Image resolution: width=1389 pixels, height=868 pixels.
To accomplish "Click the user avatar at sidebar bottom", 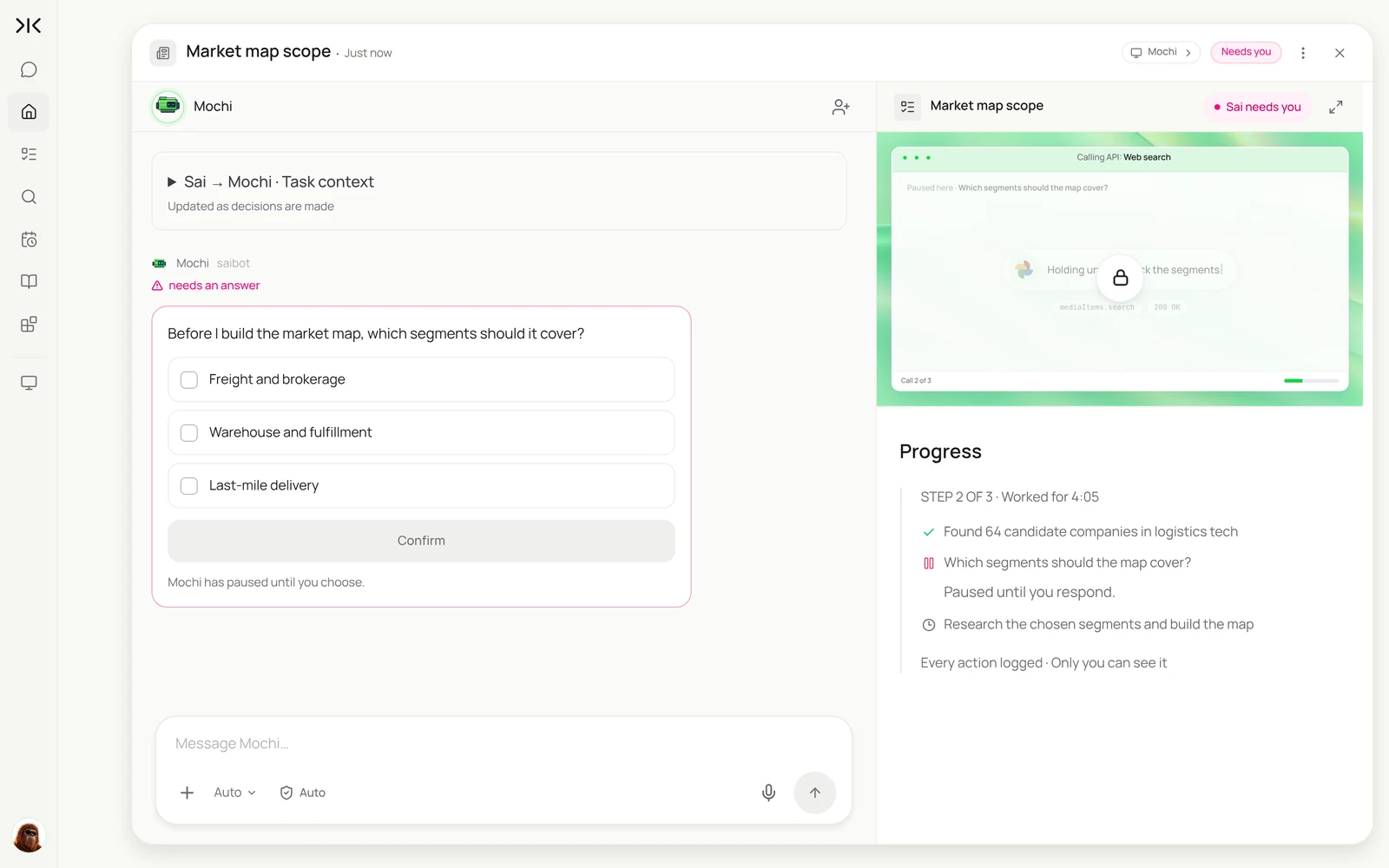I will 29,837.
